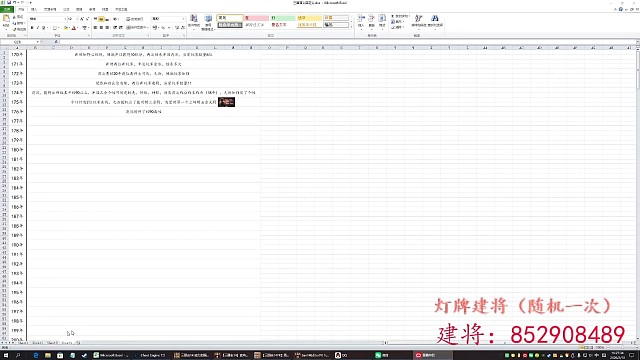The height and width of the screenshot is (360, 640).
Task: Switch to the Formulas ribbon tab
Action: point(66,9)
